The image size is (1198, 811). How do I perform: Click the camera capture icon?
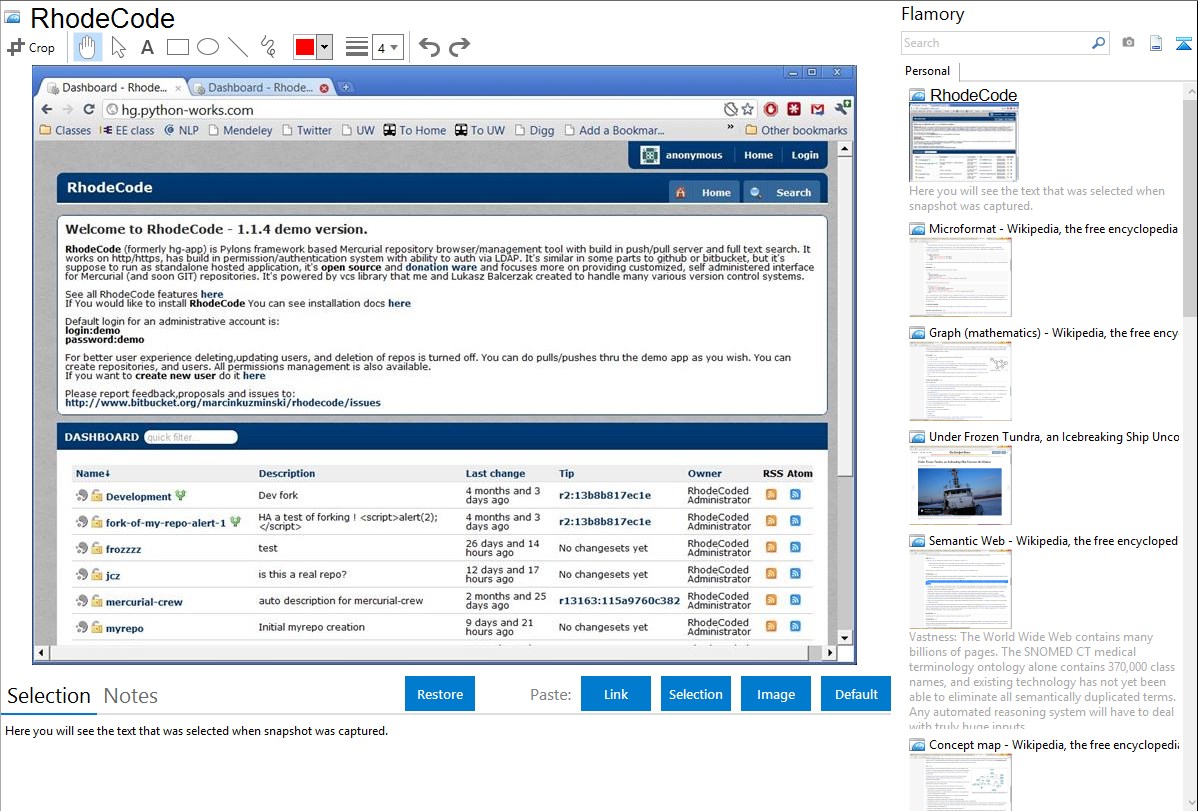(x=1128, y=43)
